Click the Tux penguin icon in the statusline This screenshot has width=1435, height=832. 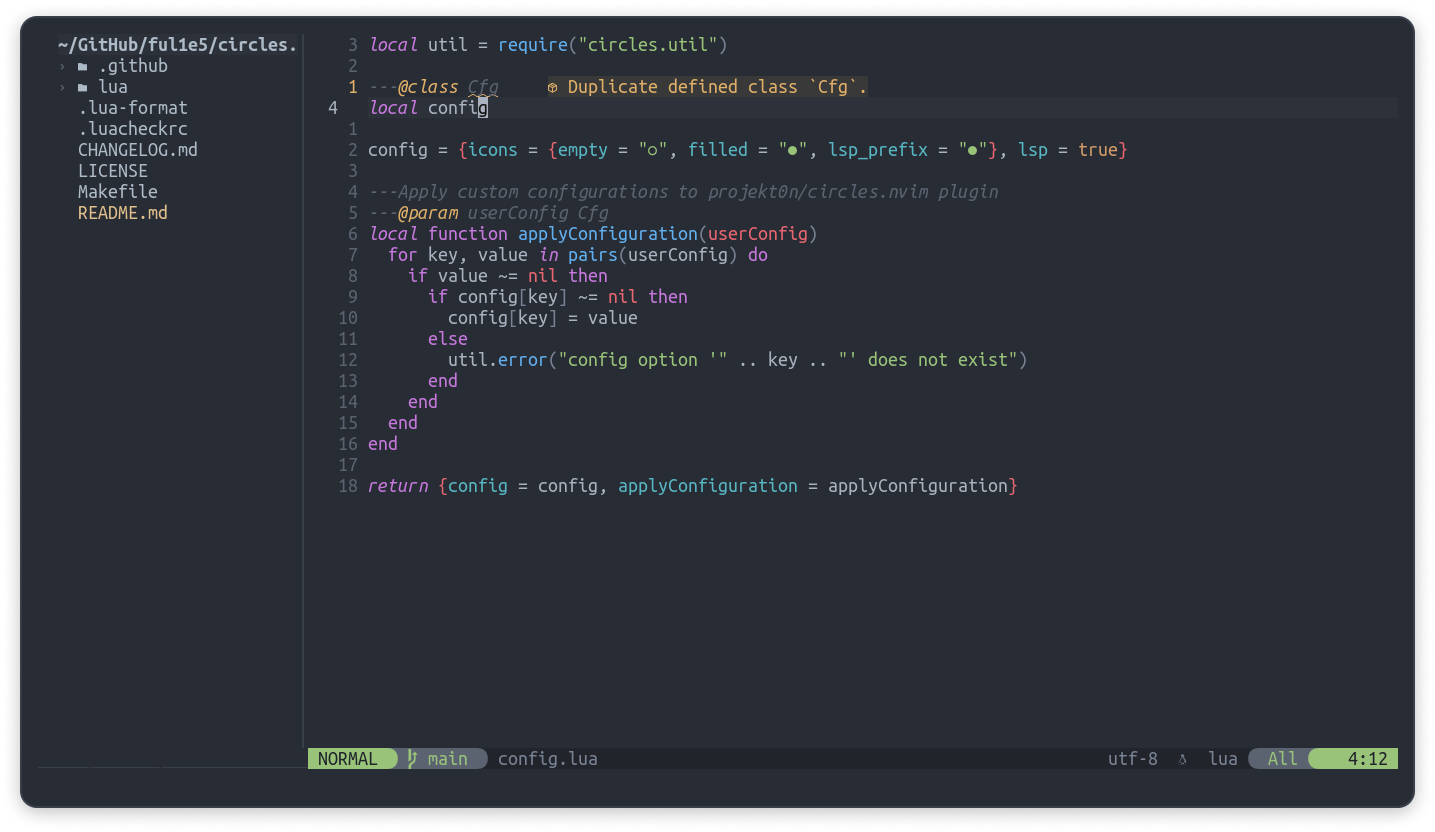[1183, 758]
